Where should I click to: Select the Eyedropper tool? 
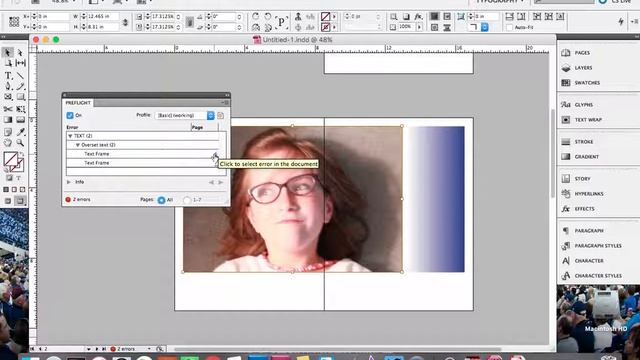click(x=20, y=132)
